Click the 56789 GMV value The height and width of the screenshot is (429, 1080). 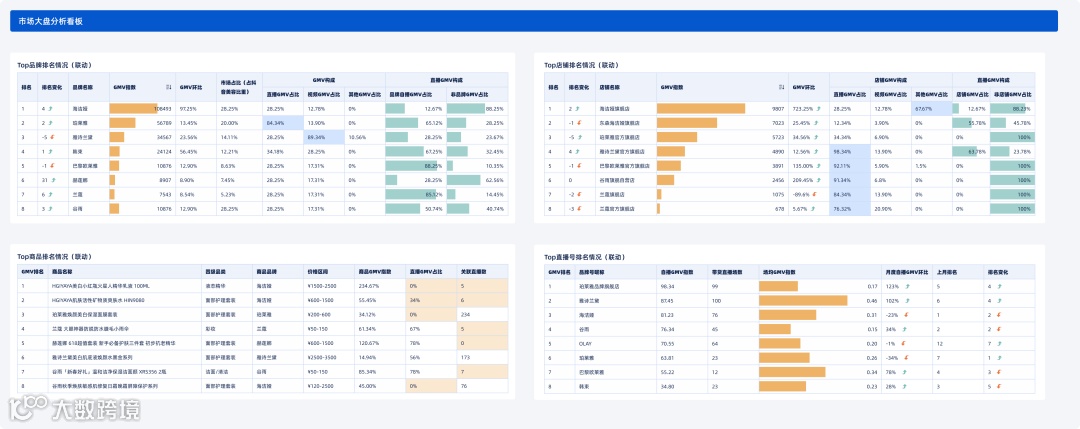[x=164, y=123]
